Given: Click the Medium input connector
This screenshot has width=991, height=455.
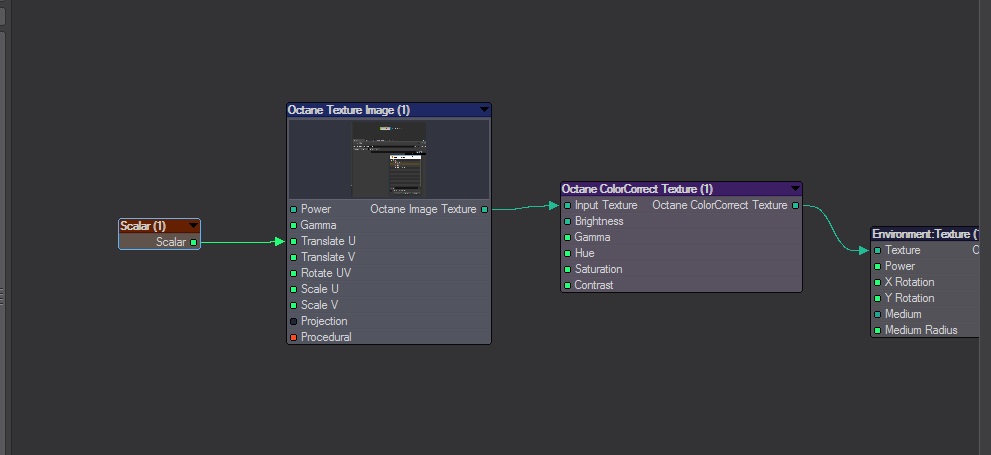Looking at the screenshot, I should [877, 315].
